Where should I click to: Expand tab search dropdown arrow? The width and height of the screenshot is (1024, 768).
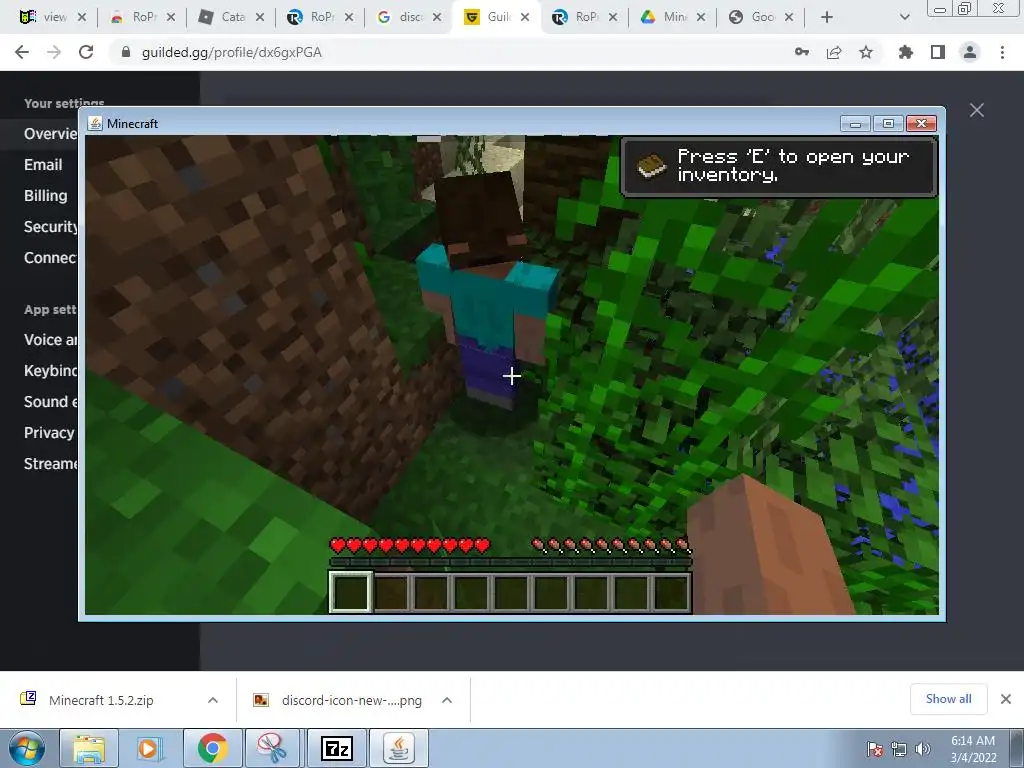pos(904,18)
